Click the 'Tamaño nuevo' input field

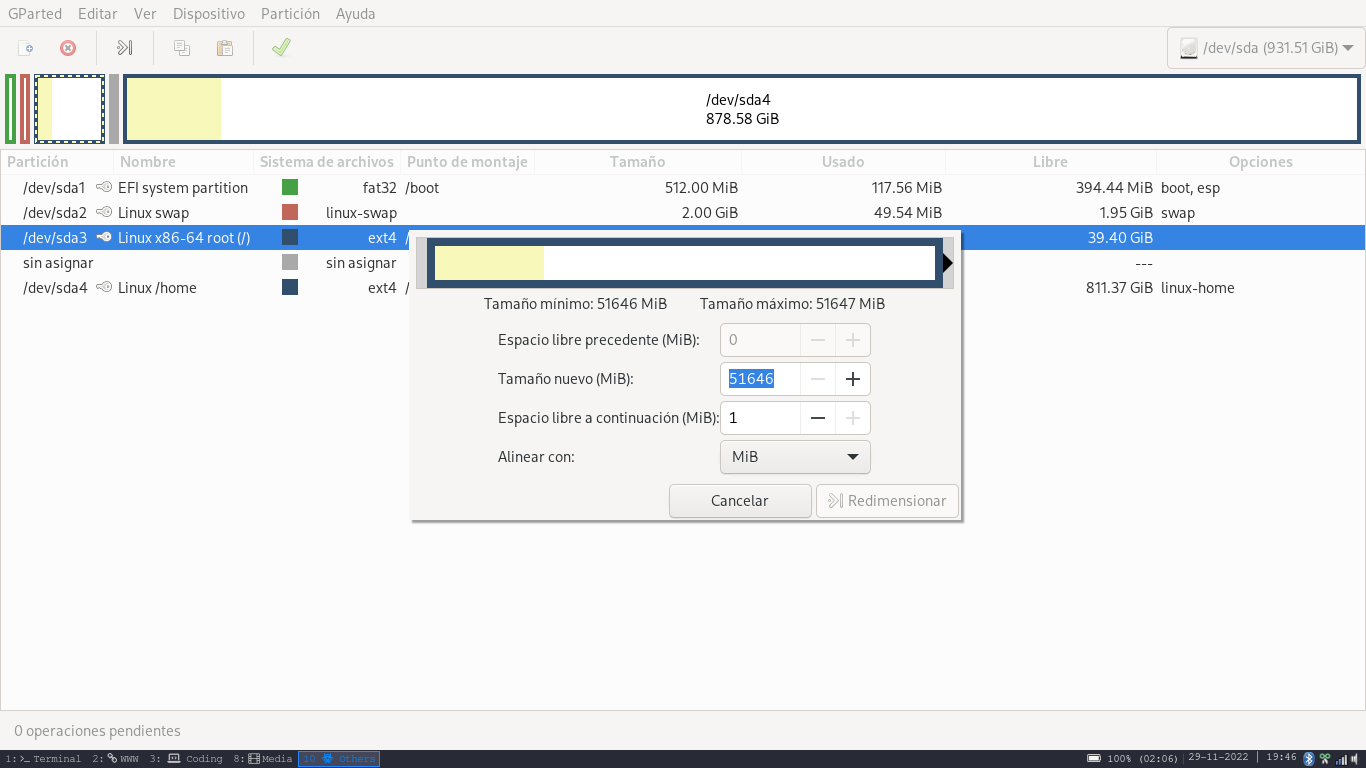[x=760, y=379]
